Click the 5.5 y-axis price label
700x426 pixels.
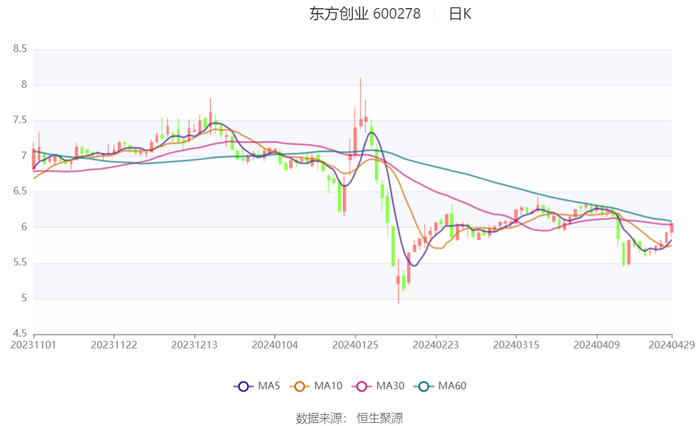19,262
